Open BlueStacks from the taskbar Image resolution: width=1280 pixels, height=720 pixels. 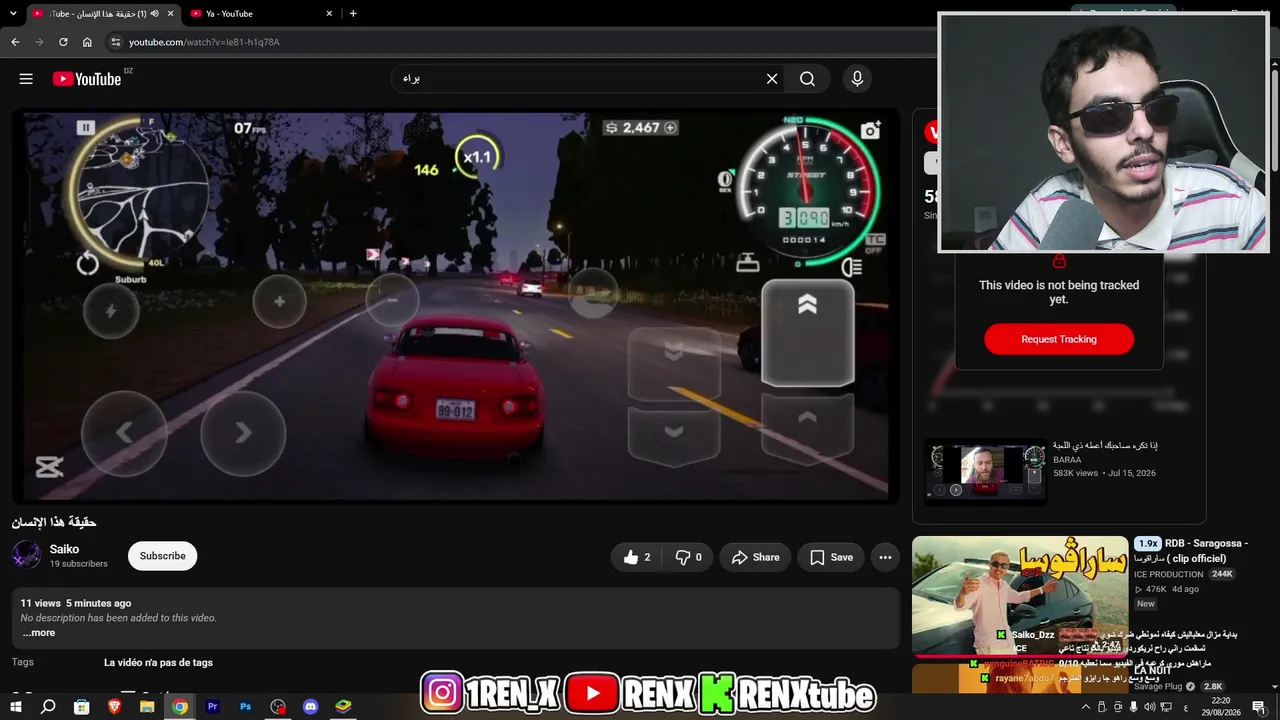point(343,707)
